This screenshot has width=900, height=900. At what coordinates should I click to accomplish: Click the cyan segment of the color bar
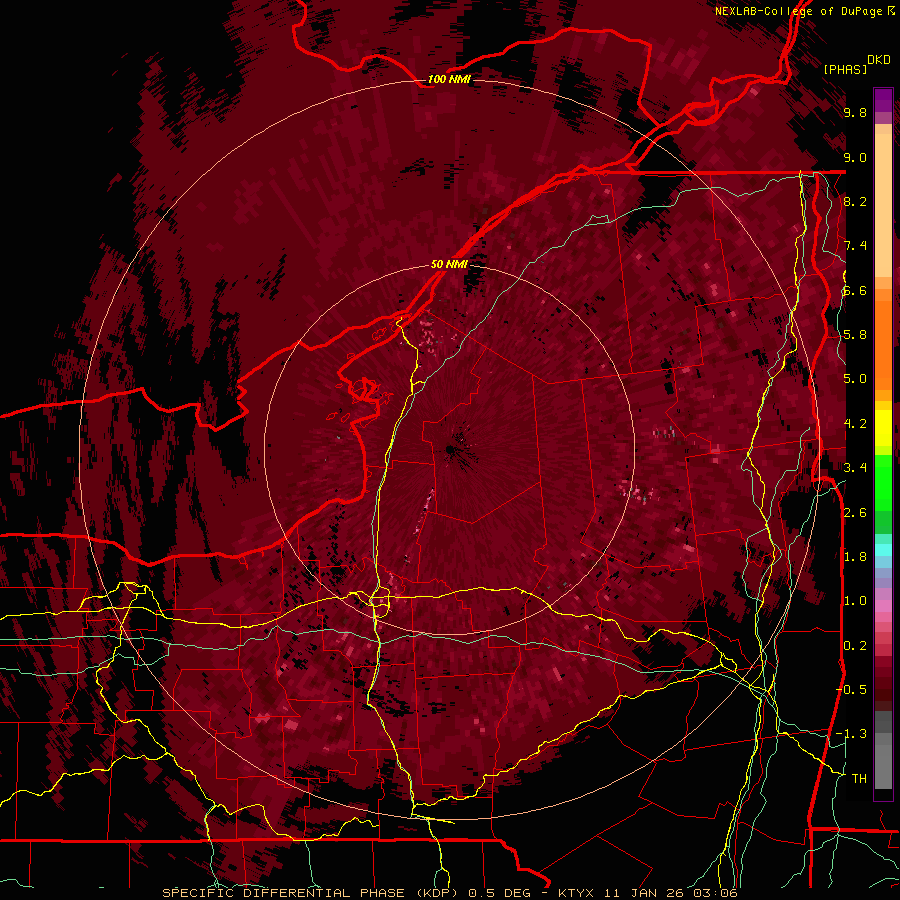coord(883,550)
